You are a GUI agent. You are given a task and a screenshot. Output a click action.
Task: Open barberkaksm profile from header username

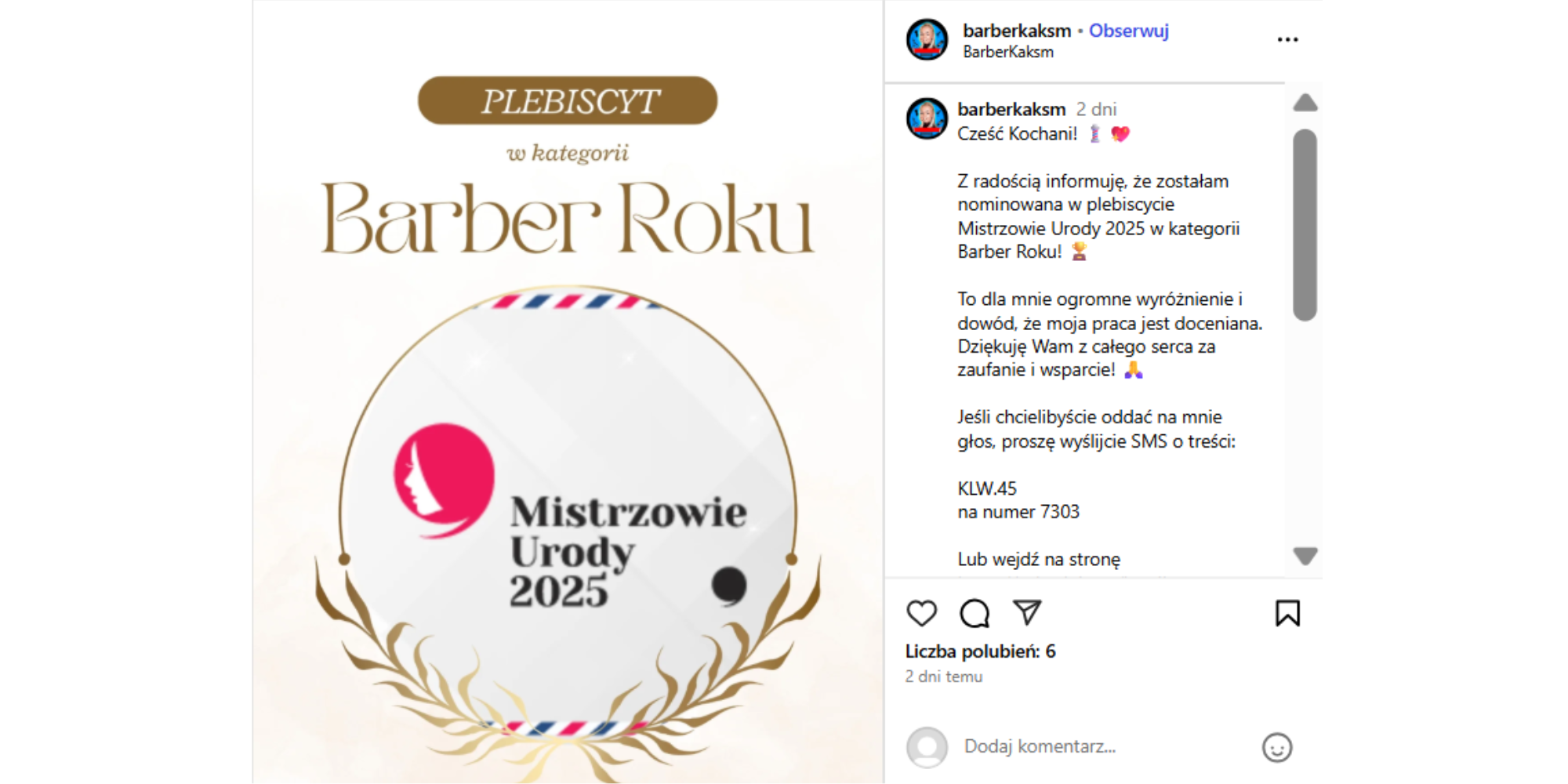[x=1017, y=31]
